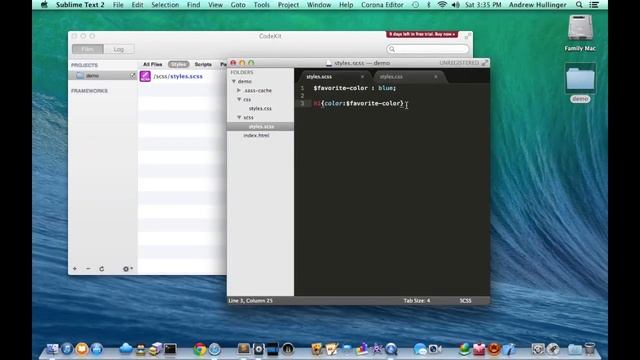Select the demo project in CodeKit
Screen dimensions: 640x360
click(x=103, y=76)
